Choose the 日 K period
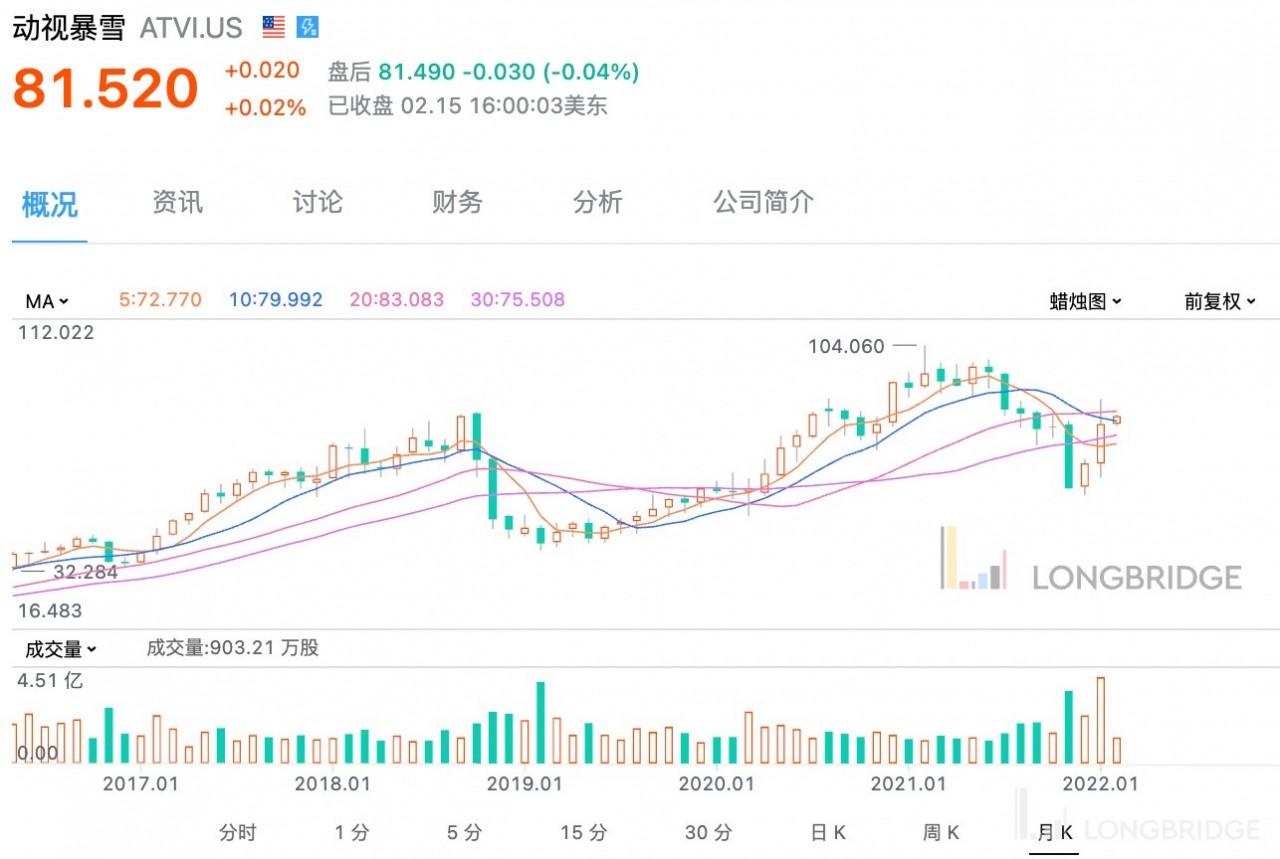Image resolution: width=1280 pixels, height=859 pixels. (x=828, y=832)
